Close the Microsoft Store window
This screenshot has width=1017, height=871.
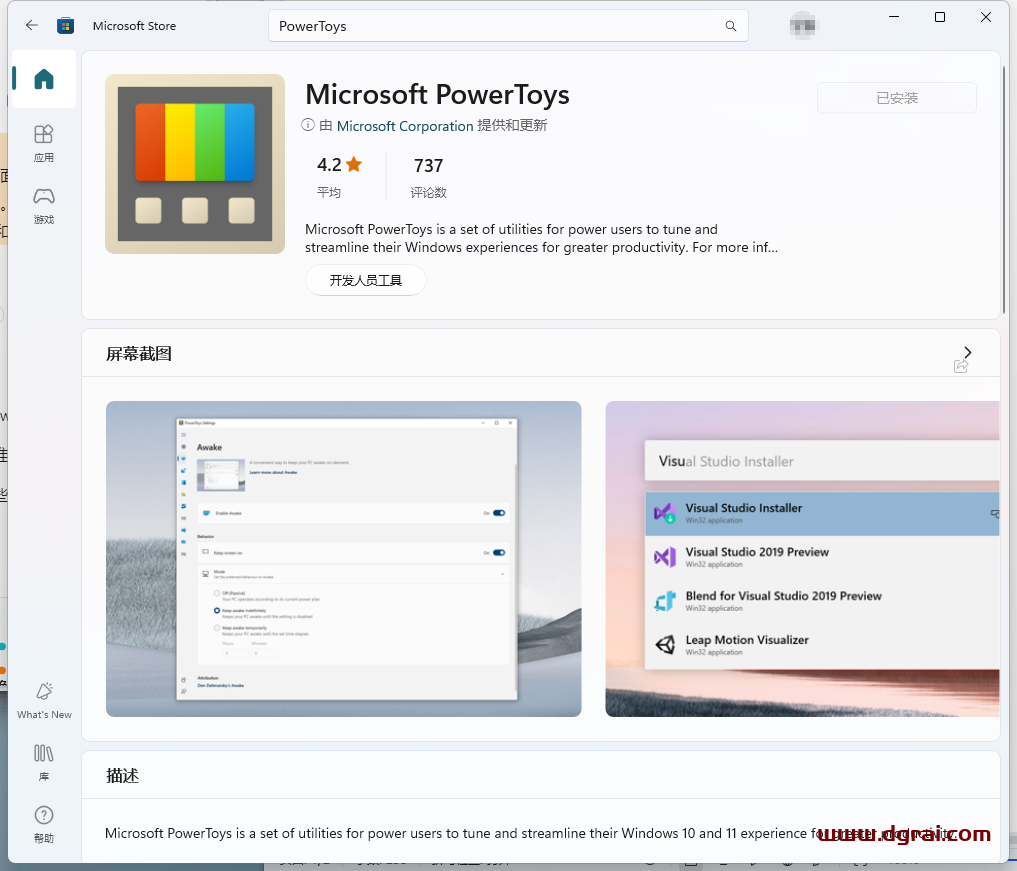click(x=986, y=17)
